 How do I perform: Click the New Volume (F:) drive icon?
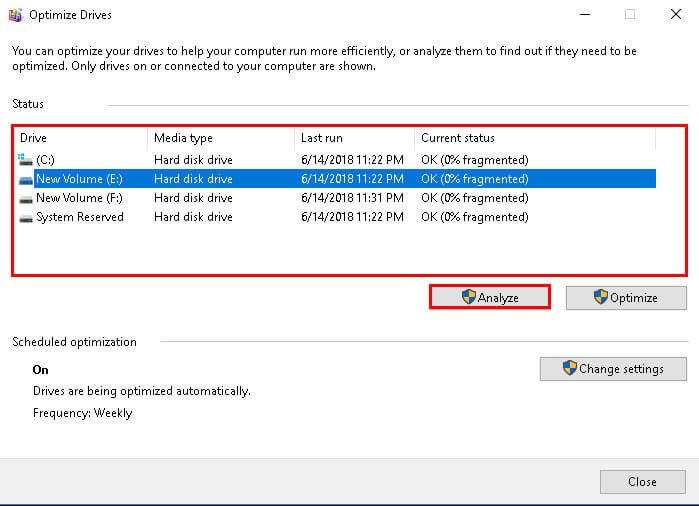(x=25, y=198)
